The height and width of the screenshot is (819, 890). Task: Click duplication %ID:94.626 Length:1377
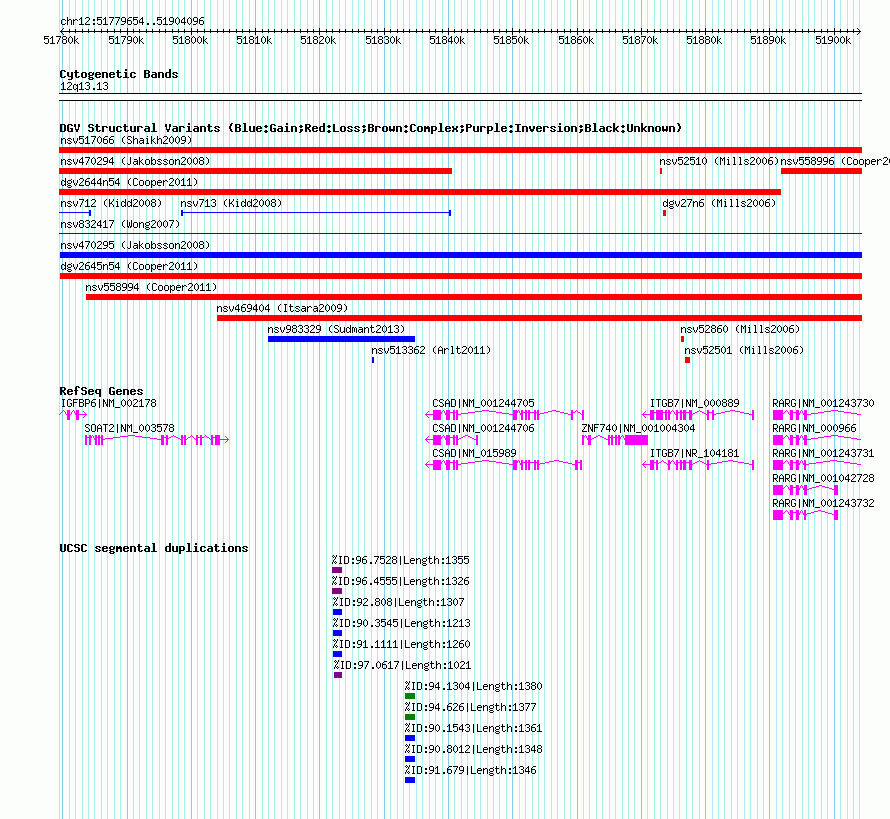[x=410, y=717]
